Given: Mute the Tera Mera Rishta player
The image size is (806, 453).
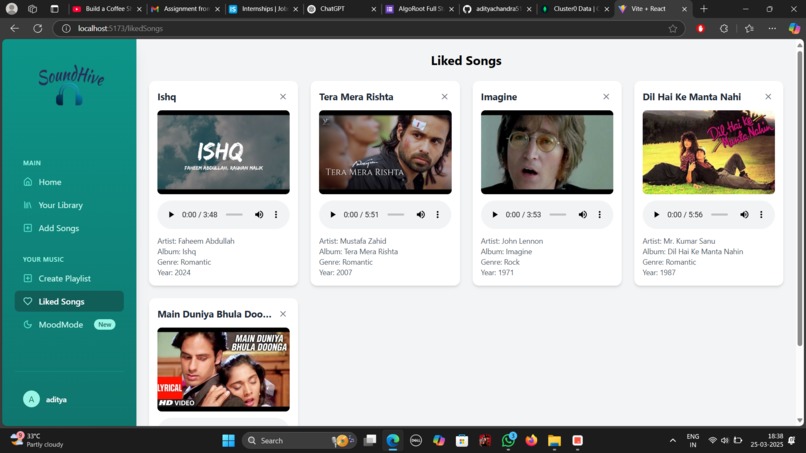Looking at the screenshot, I should tap(420, 214).
